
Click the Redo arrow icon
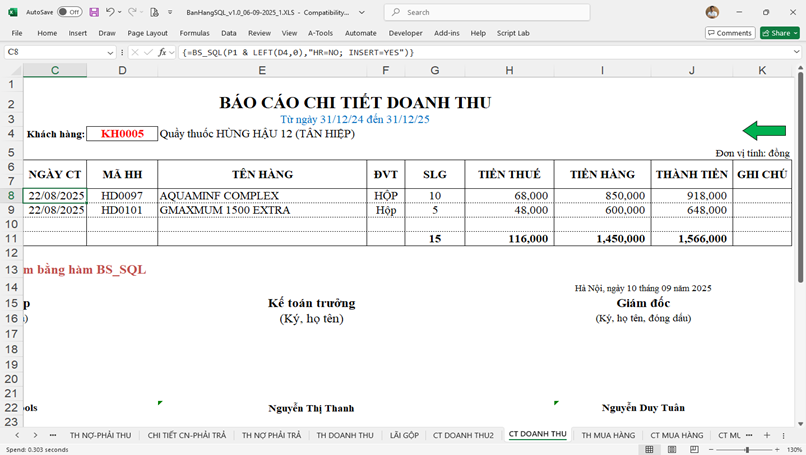[x=132, y=12]
